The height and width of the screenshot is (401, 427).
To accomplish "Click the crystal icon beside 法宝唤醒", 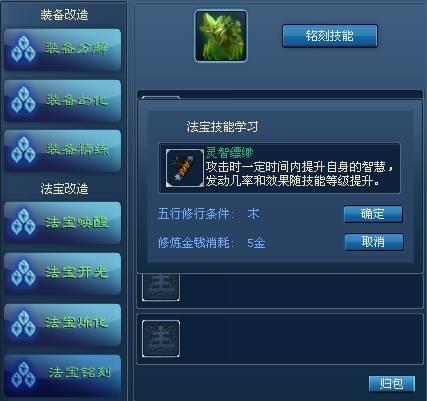I will (x=23, y=222).
